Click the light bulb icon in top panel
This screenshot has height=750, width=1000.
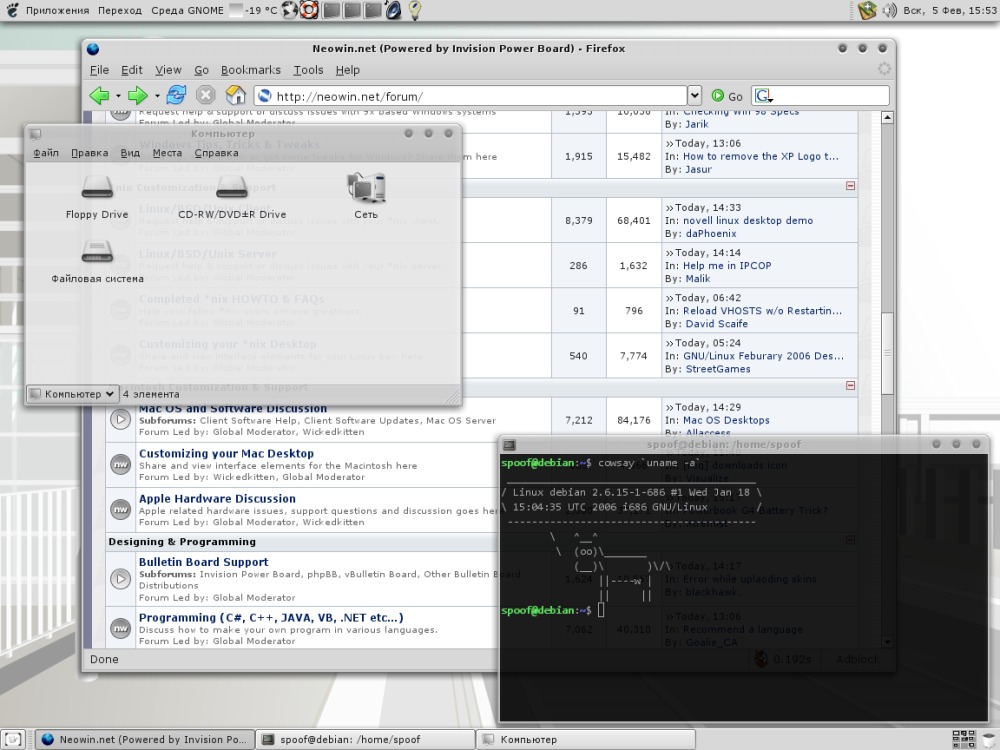[415, 10]
